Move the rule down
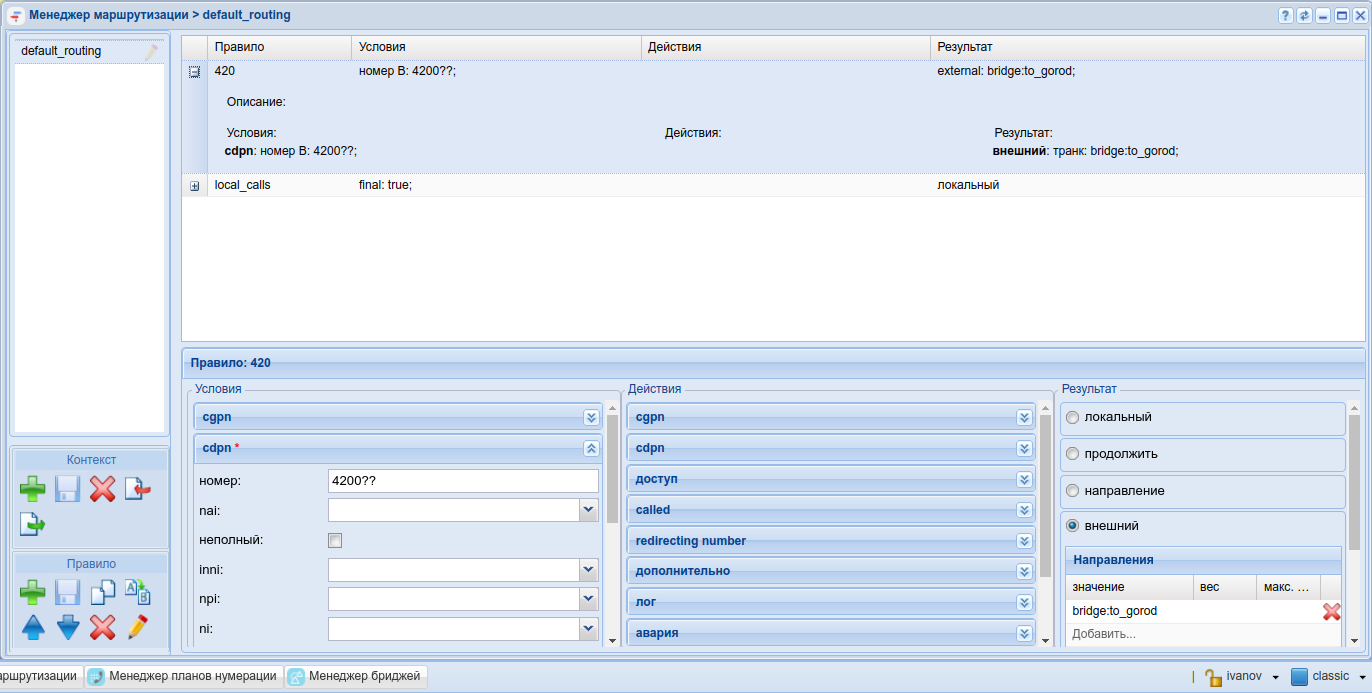 click(68, 628)
